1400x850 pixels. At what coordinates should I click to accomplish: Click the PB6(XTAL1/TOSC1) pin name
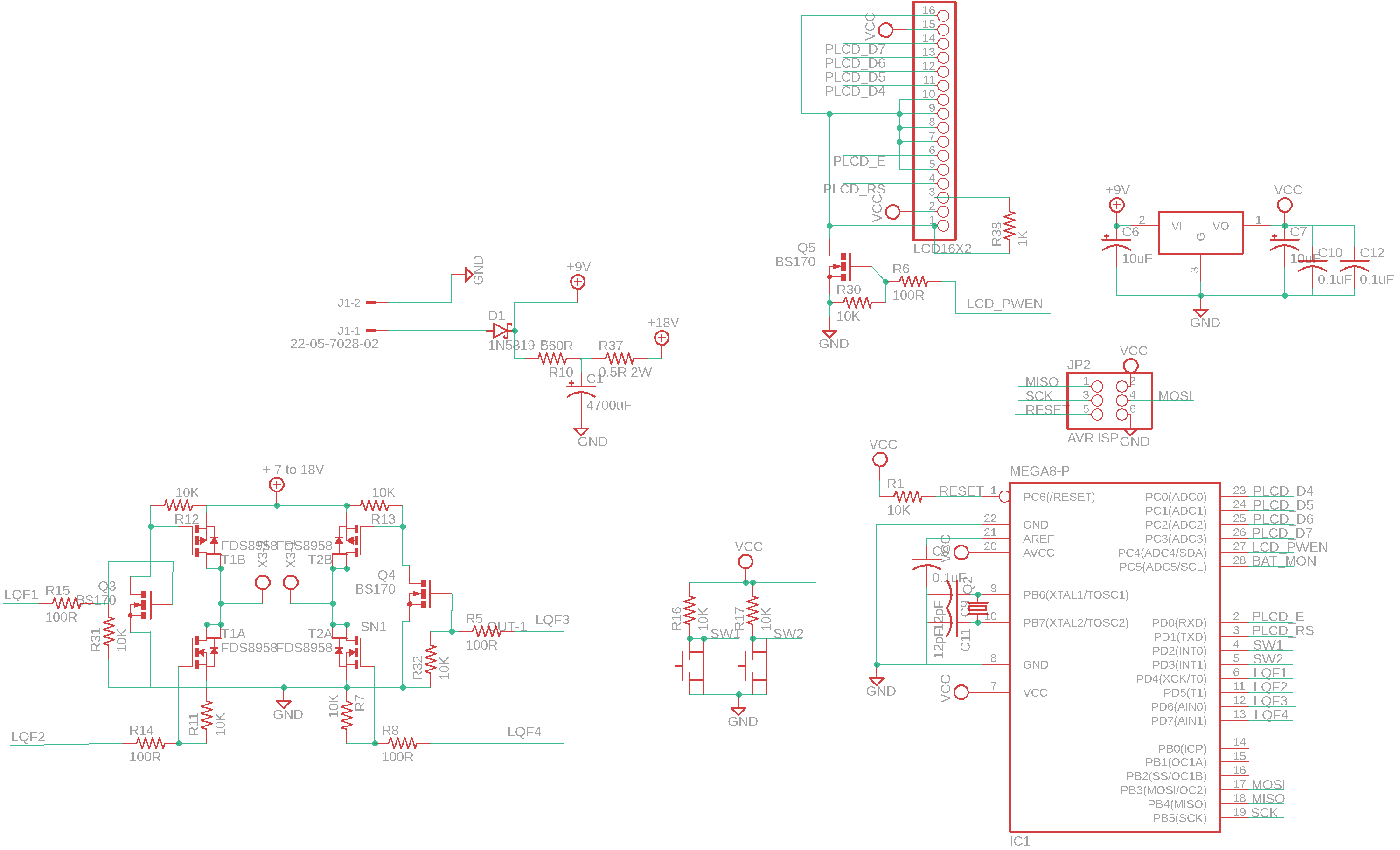click(x=1076, y=594)
